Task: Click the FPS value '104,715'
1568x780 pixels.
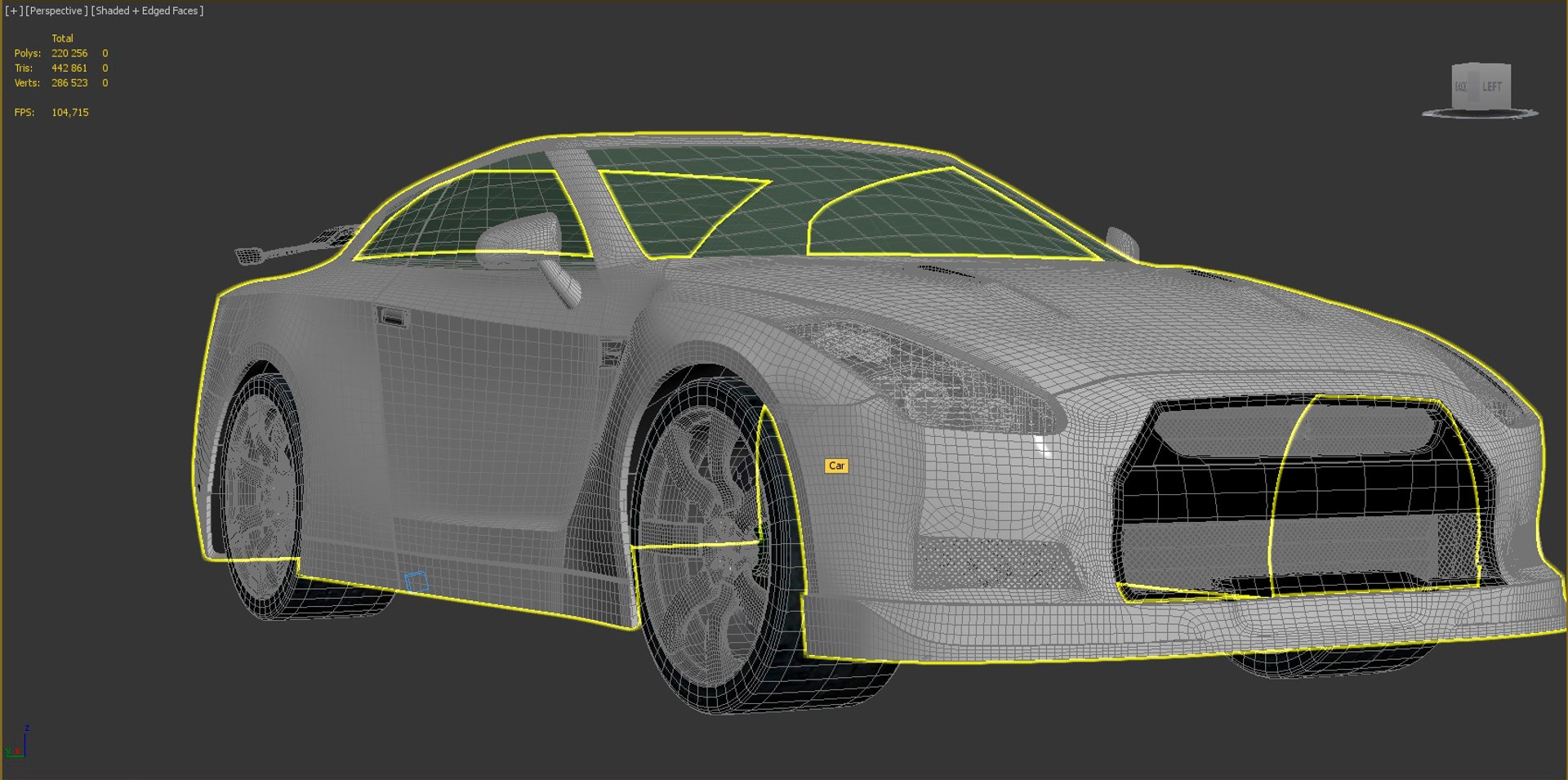Action: point(70,112)
